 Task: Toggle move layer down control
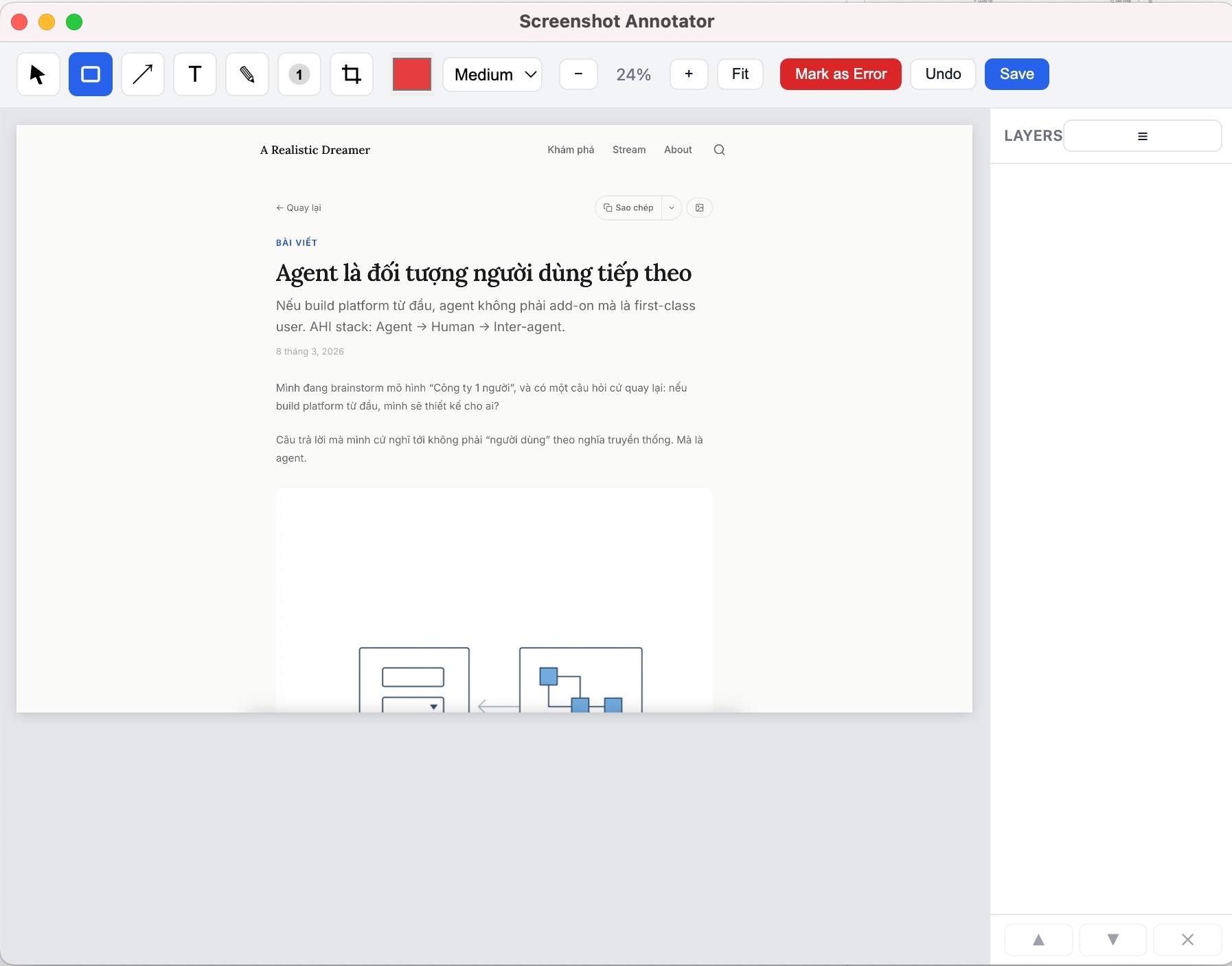click(x=1113, y=939)
